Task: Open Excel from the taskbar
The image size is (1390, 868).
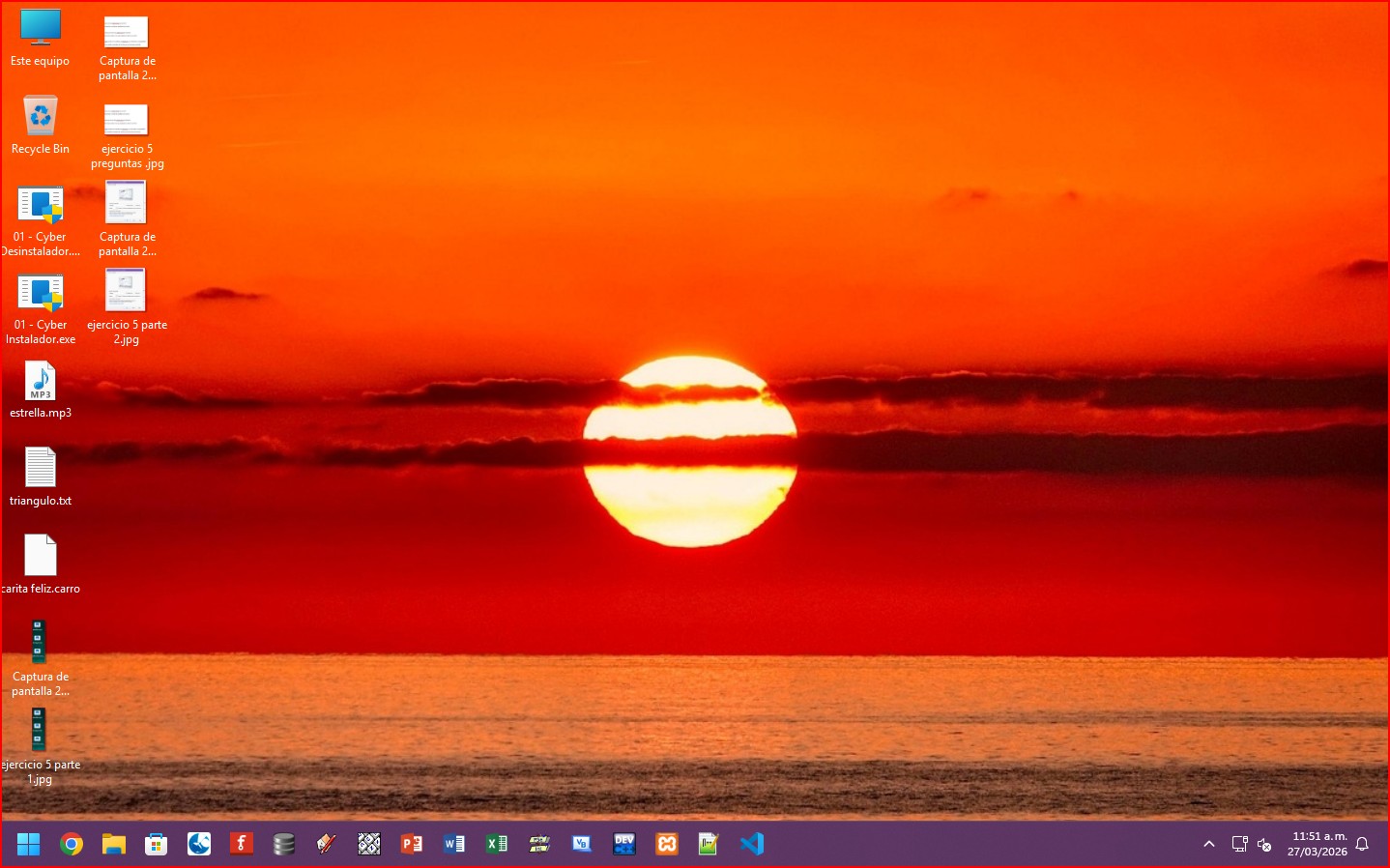Action: click(497, 844)
